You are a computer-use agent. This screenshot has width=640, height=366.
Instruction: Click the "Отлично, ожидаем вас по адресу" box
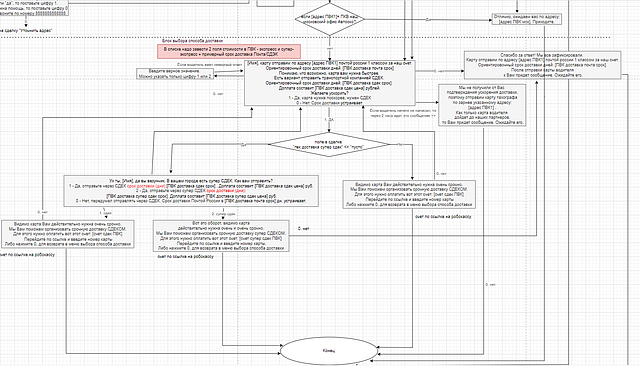pos(527,19)
